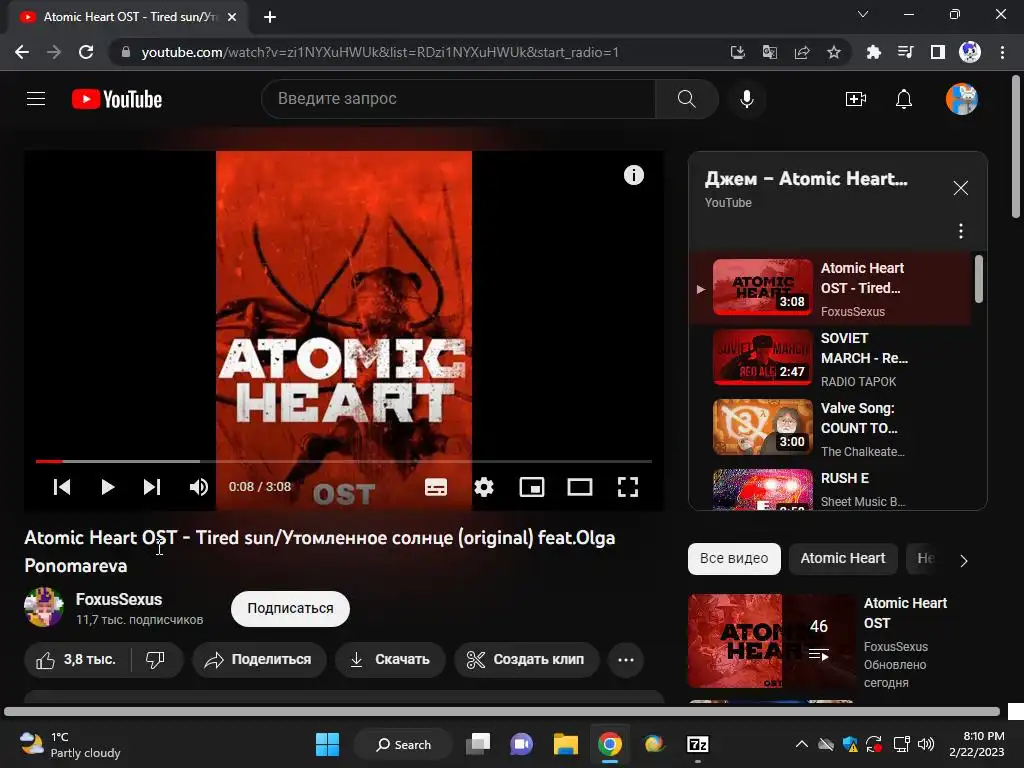Toggle theater mode
This screenshot has width=1024, height=768.
[x=580, y=487]
